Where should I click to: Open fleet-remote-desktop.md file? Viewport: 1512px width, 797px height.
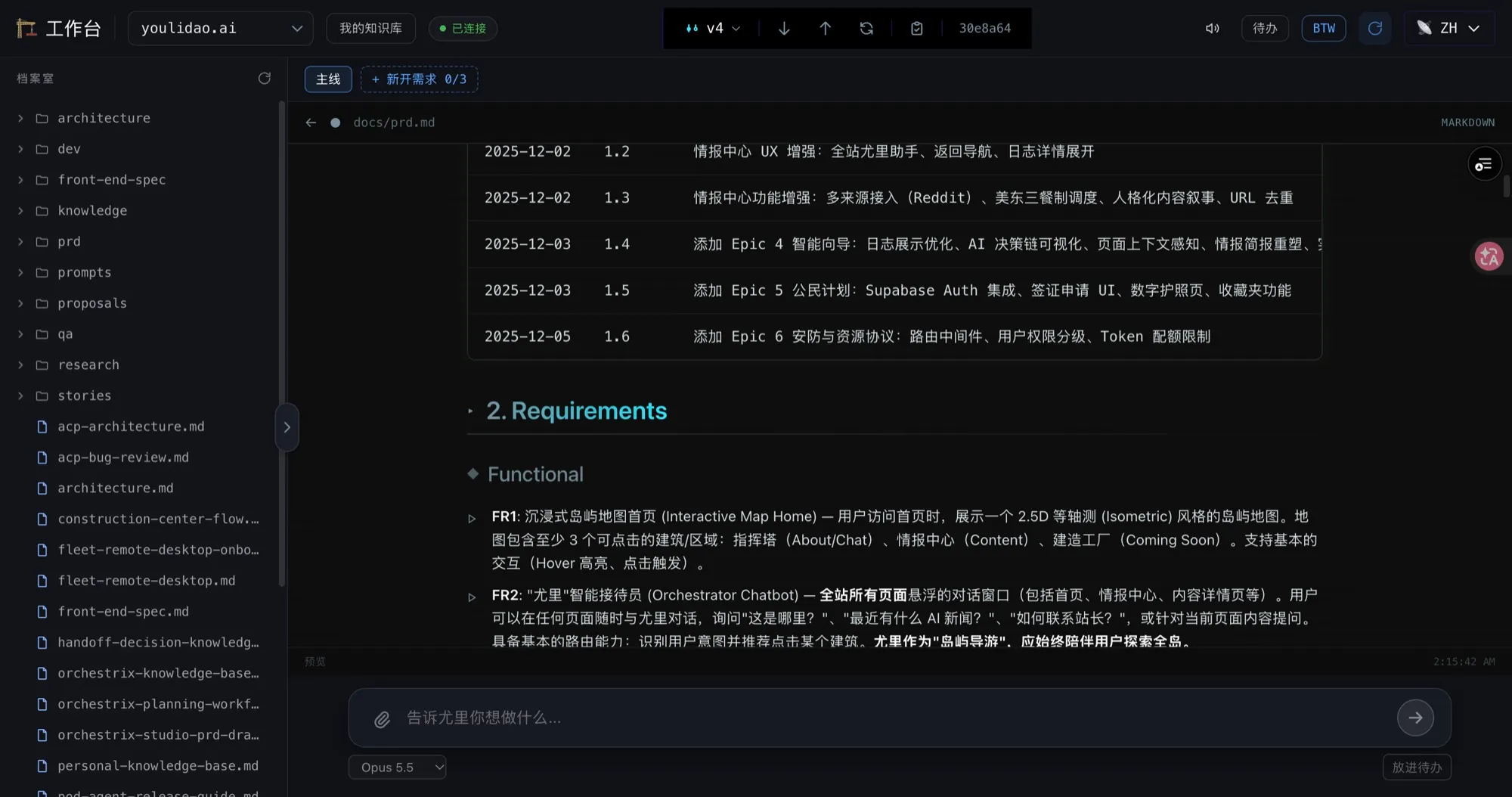pos(140,581)
